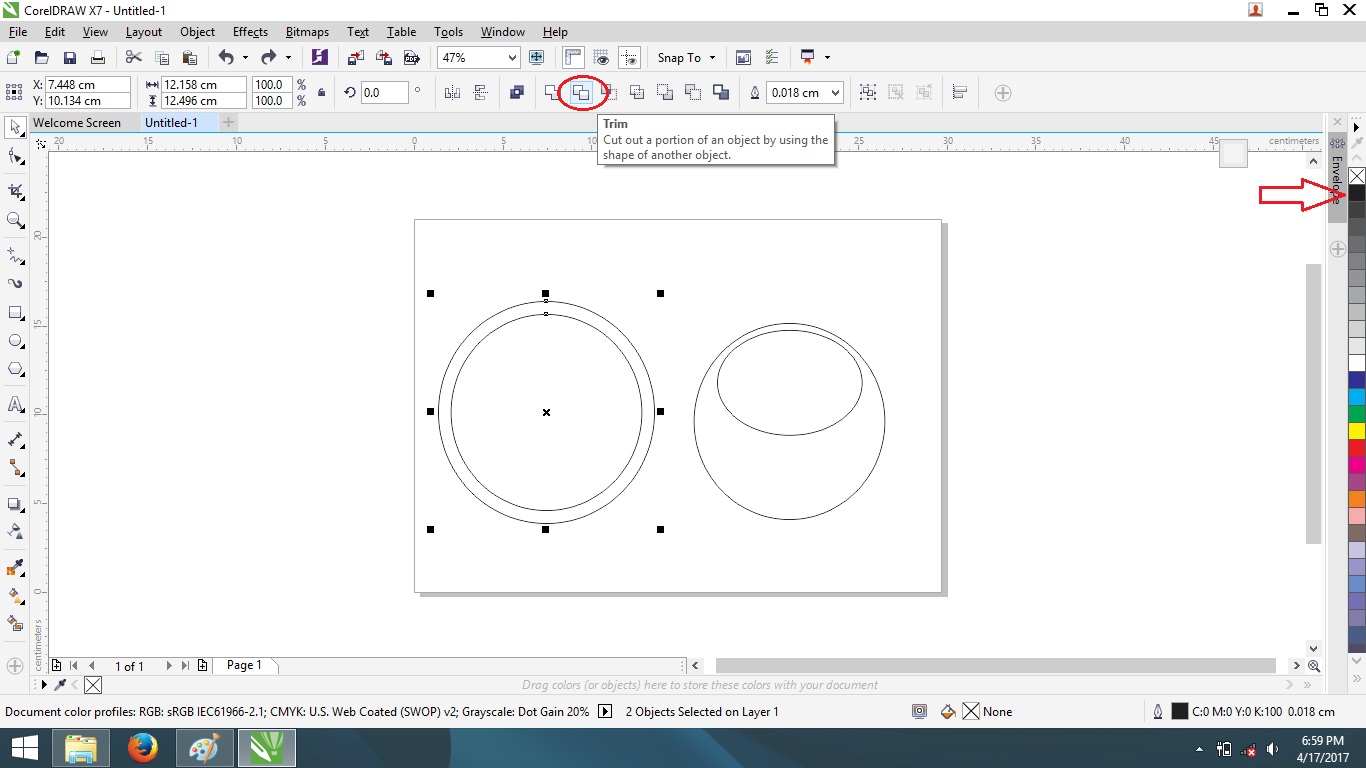Click the yellow color swatch
Image resolution: width=1366 pixels, height=768 pixels.
pos(1356,431)
